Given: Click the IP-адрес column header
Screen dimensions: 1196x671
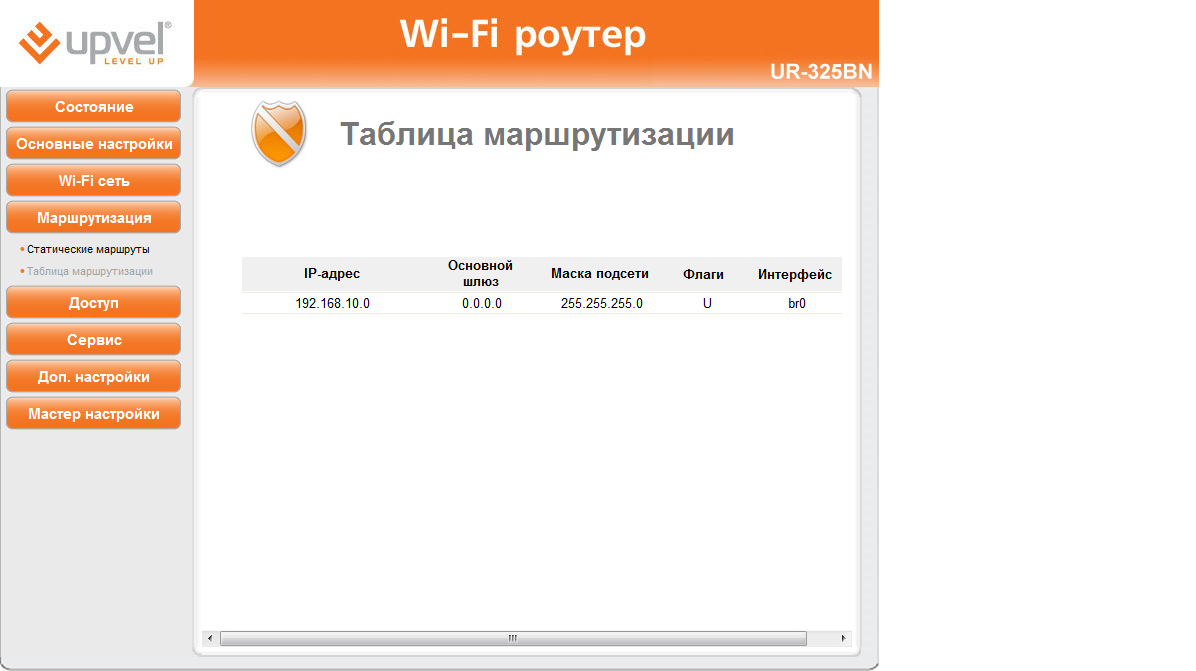Looking at the screenshot, I should 332,274.
